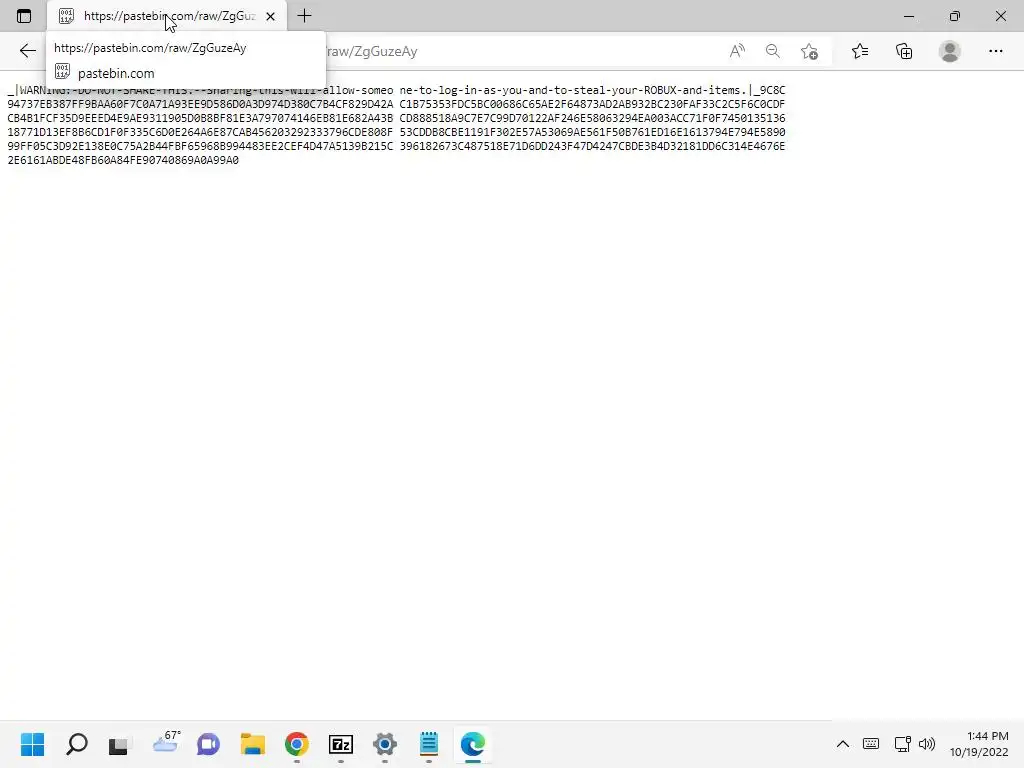Screen dimensions: 1024x768
Task: Open Task View on taskbar
Action: click(119, 744)
